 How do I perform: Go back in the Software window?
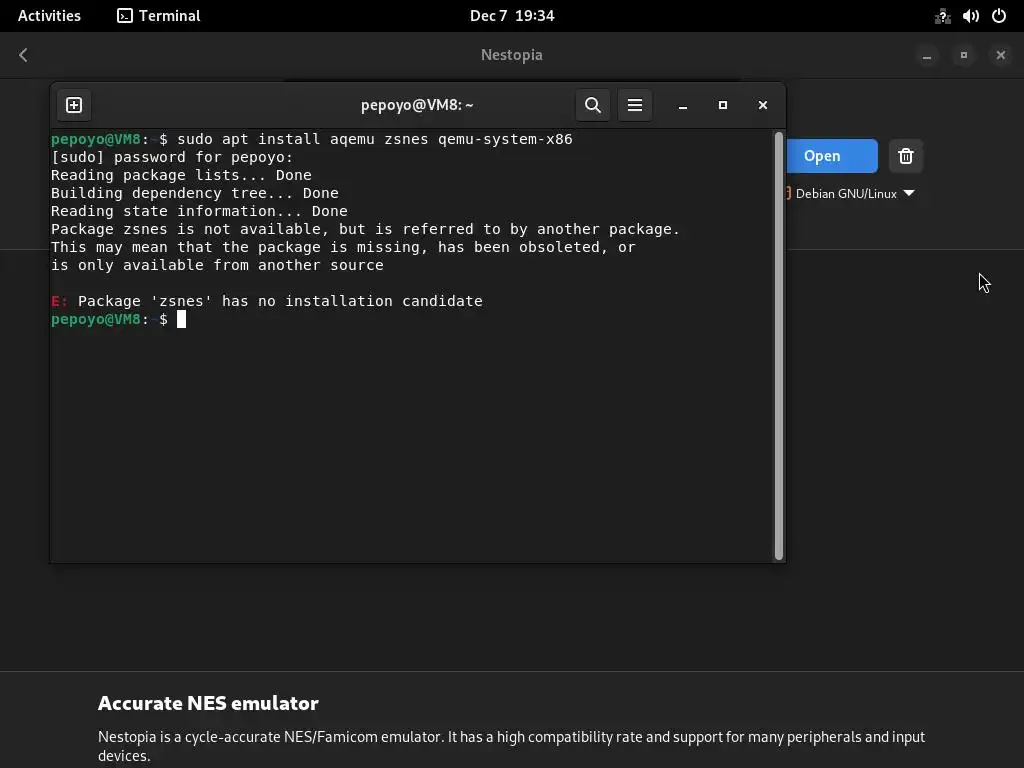tap(24, 55)
